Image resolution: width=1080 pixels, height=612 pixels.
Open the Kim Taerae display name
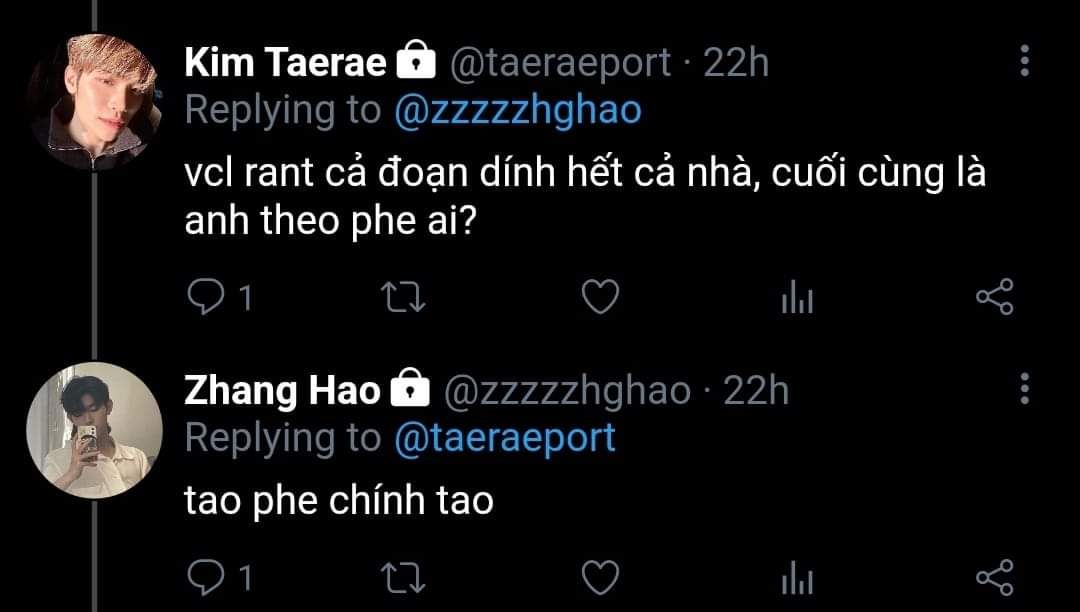(x=285, y=63)
